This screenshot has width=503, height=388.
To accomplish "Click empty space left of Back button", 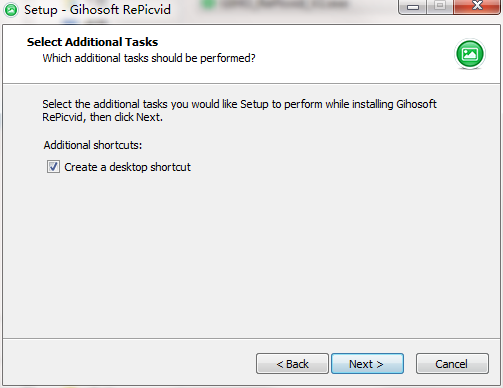I will (x=130, y=363).
